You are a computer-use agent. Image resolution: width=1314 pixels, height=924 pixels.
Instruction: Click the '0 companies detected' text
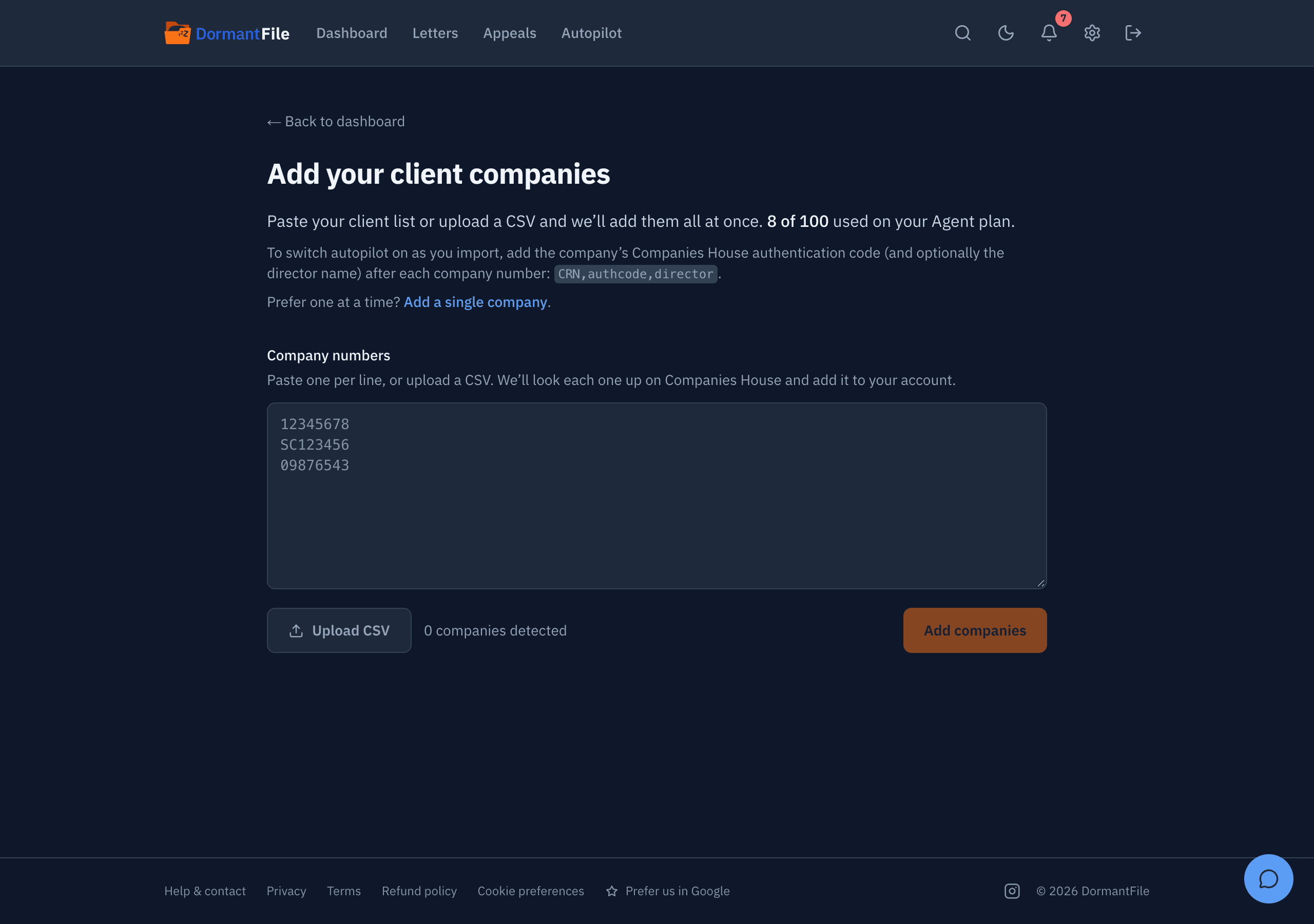pos(495,630)
